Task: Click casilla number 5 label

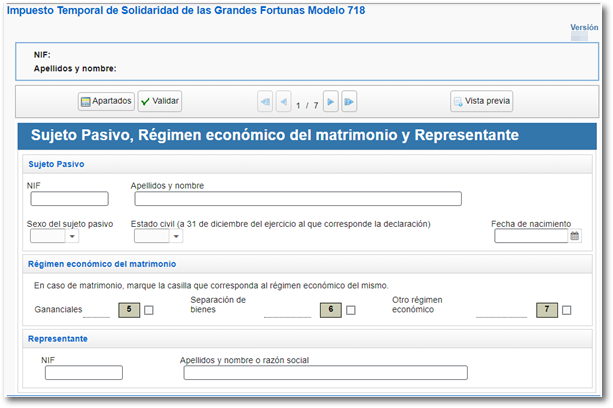Action: 129,310
